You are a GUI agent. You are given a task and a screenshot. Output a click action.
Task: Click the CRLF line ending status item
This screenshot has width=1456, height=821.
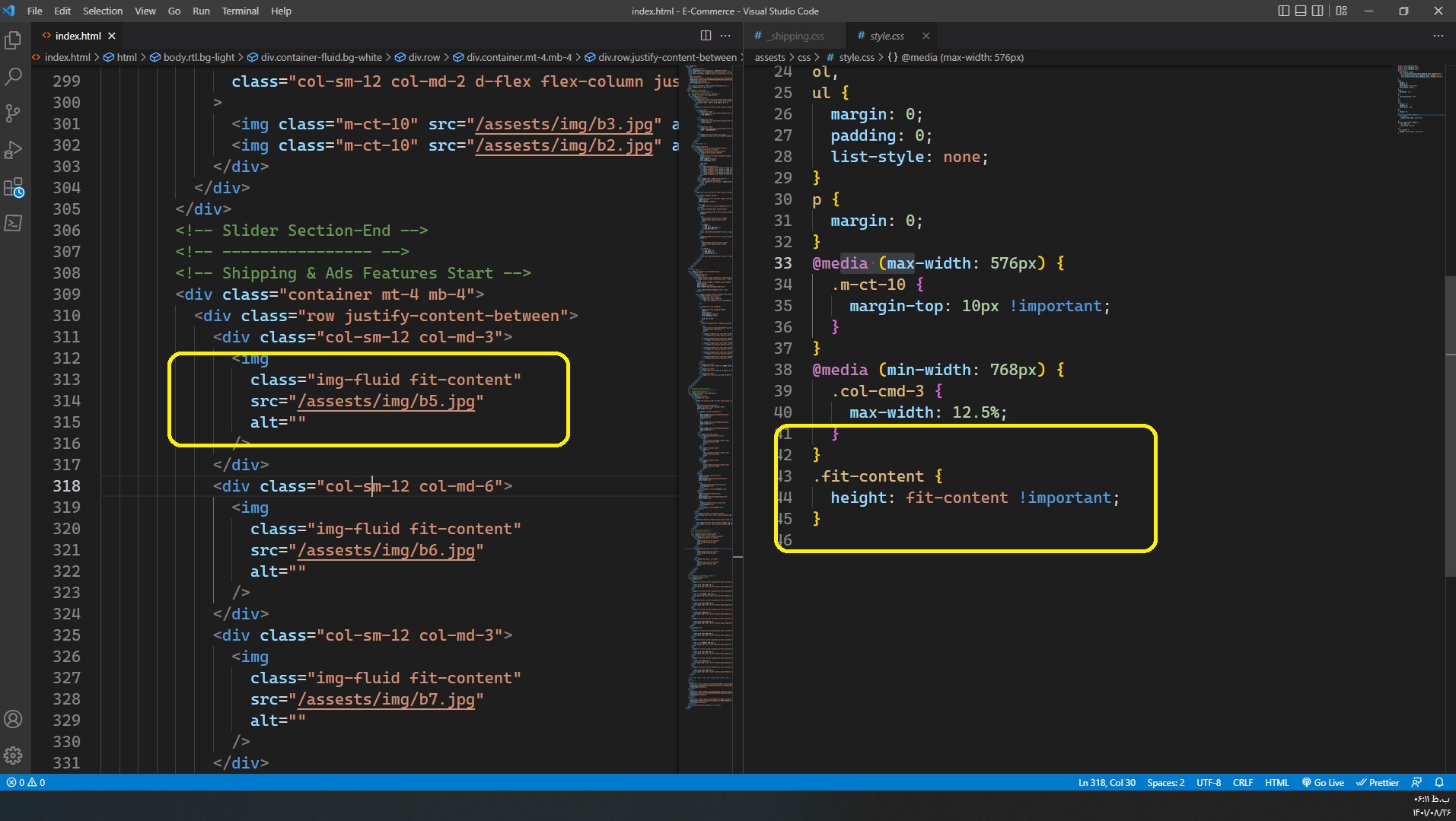pyautogui.click(x=1243, y=782)
